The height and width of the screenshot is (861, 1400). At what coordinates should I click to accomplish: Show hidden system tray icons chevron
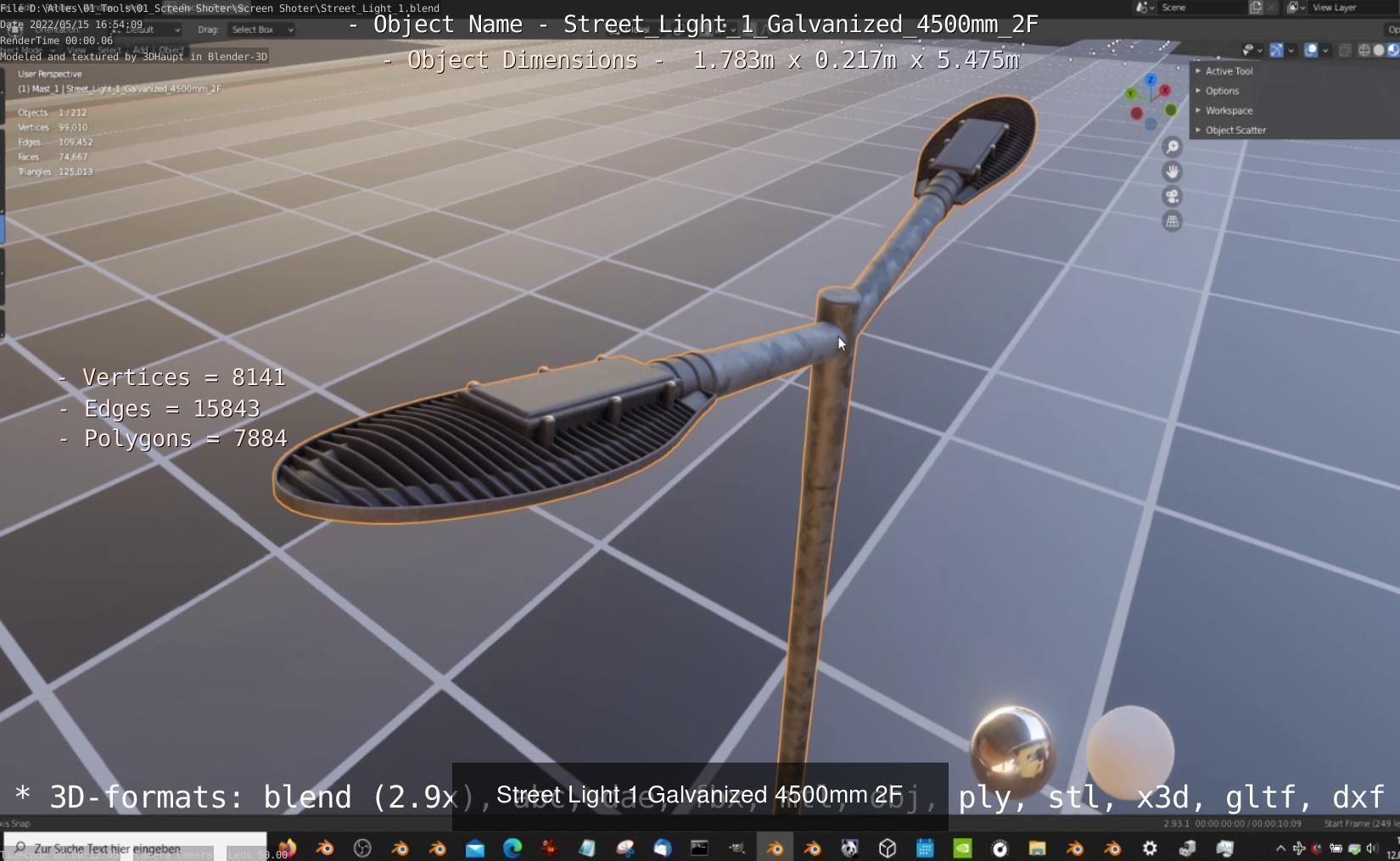point(1280,848)
